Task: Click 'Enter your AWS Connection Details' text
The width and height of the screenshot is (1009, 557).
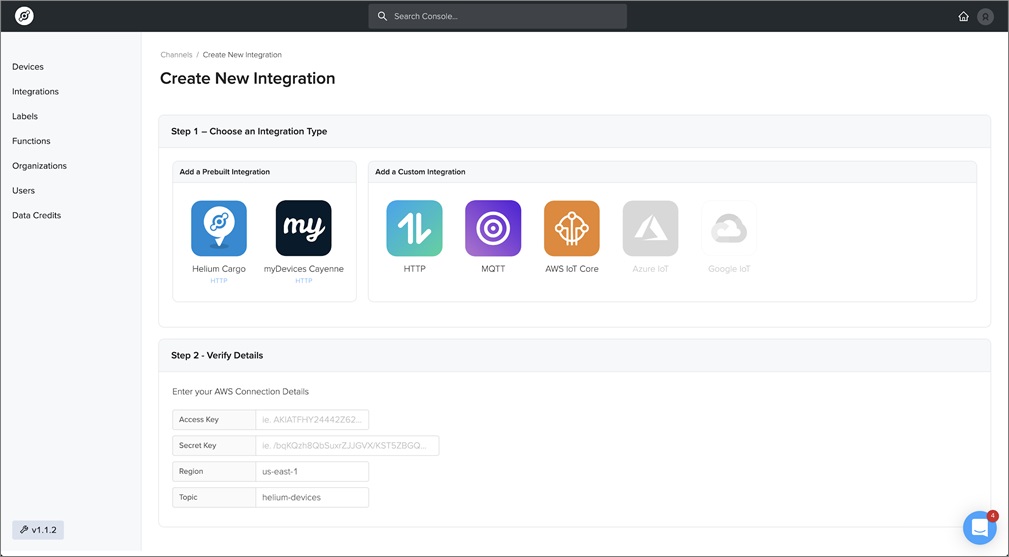Action: point(241,392)
